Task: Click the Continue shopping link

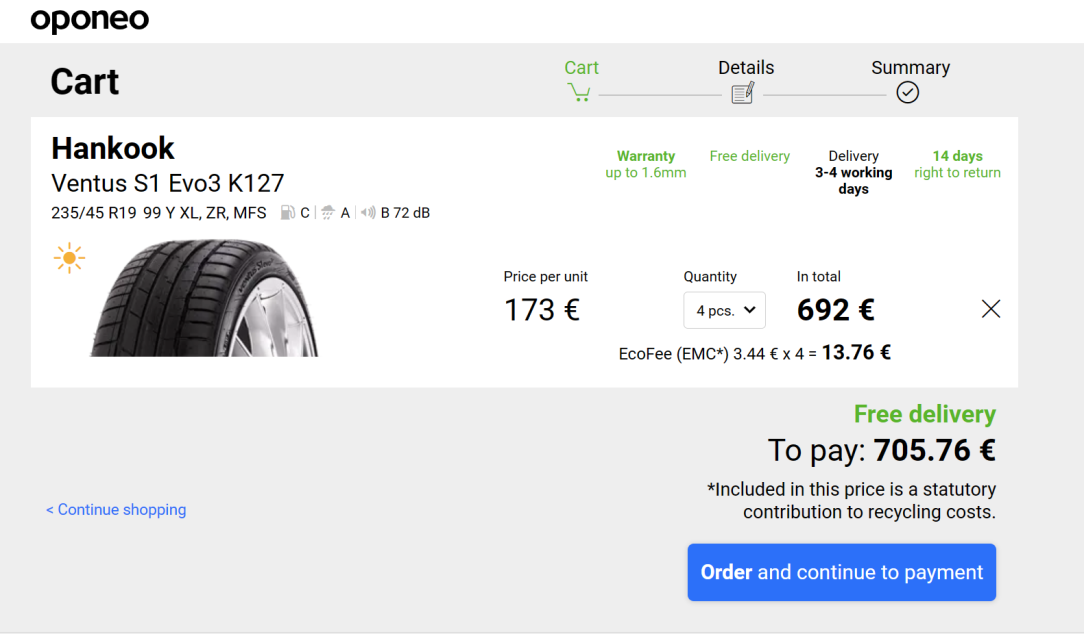Action: [x=116, y=510]
